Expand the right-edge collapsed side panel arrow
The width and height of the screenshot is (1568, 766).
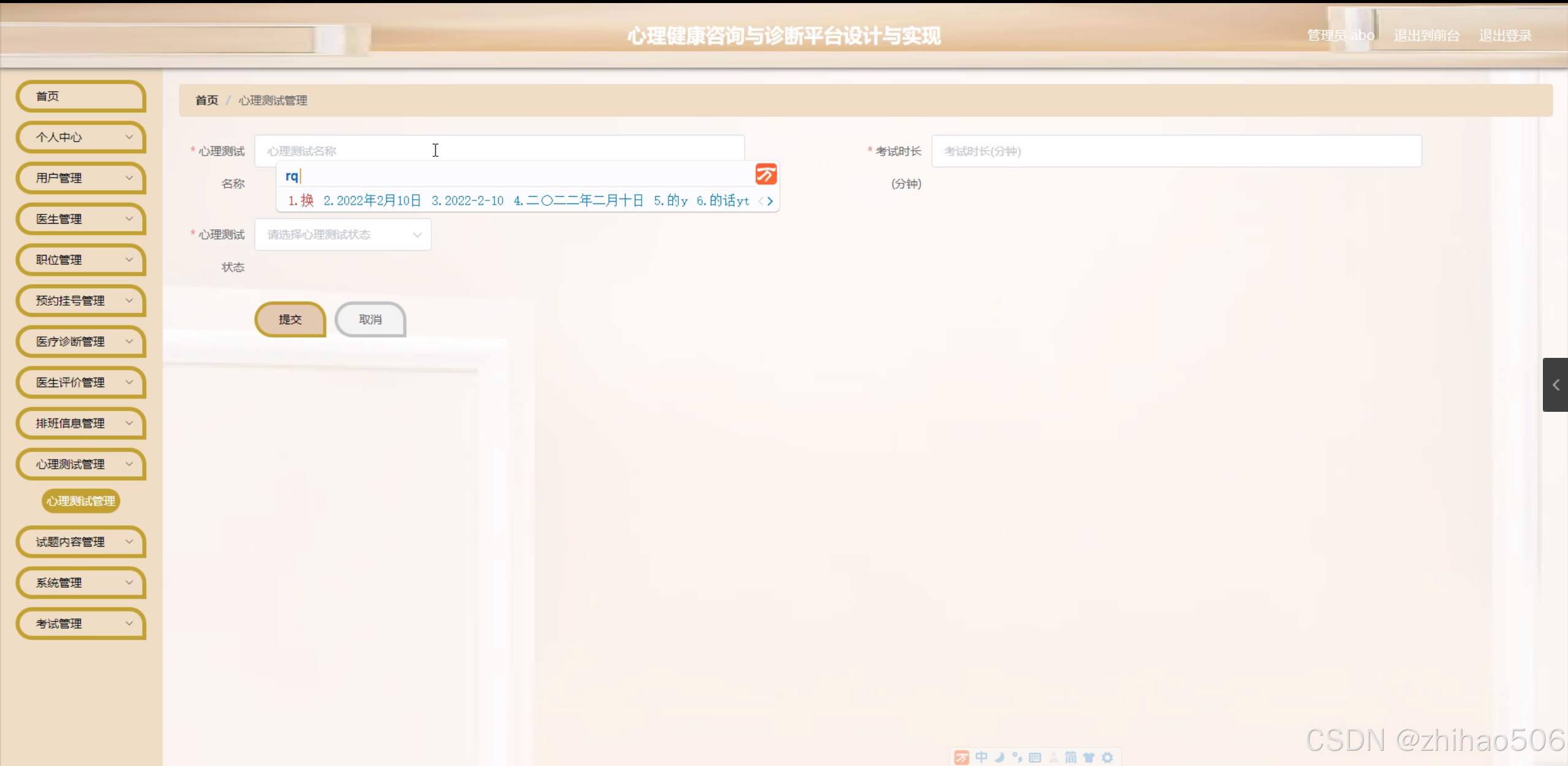point(1556,385)
